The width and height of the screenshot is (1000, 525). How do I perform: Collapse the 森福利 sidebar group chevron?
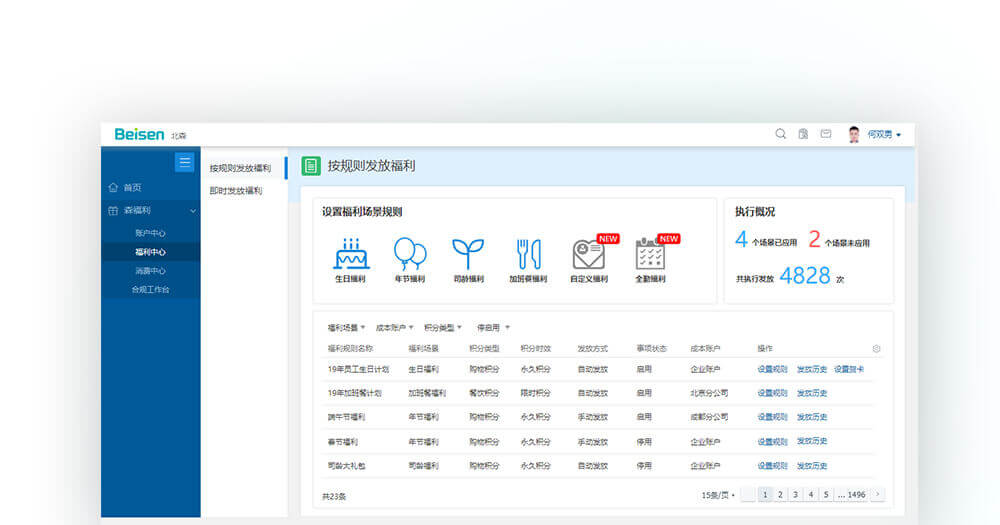pyautogui.click(x=193, y=211)
